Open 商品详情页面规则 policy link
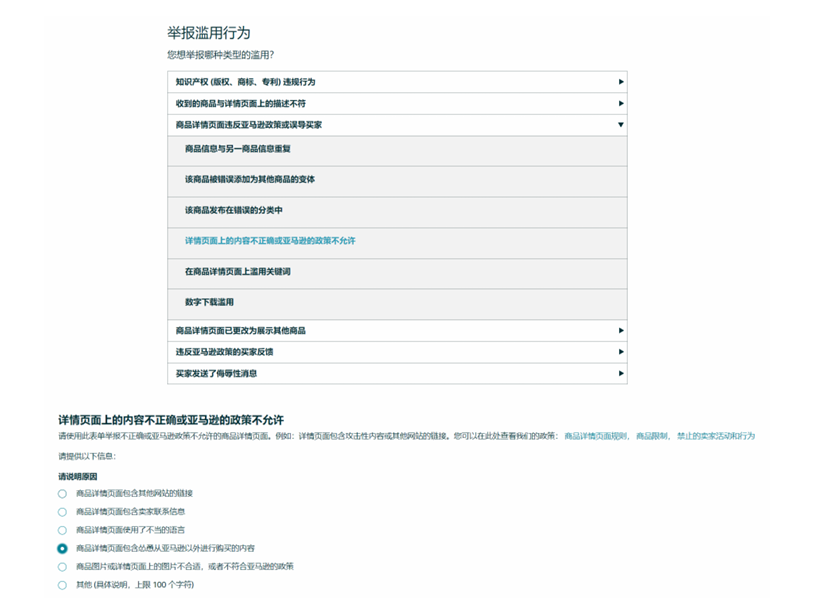This screenshot has width=834, height=606. tap(596, 436)
